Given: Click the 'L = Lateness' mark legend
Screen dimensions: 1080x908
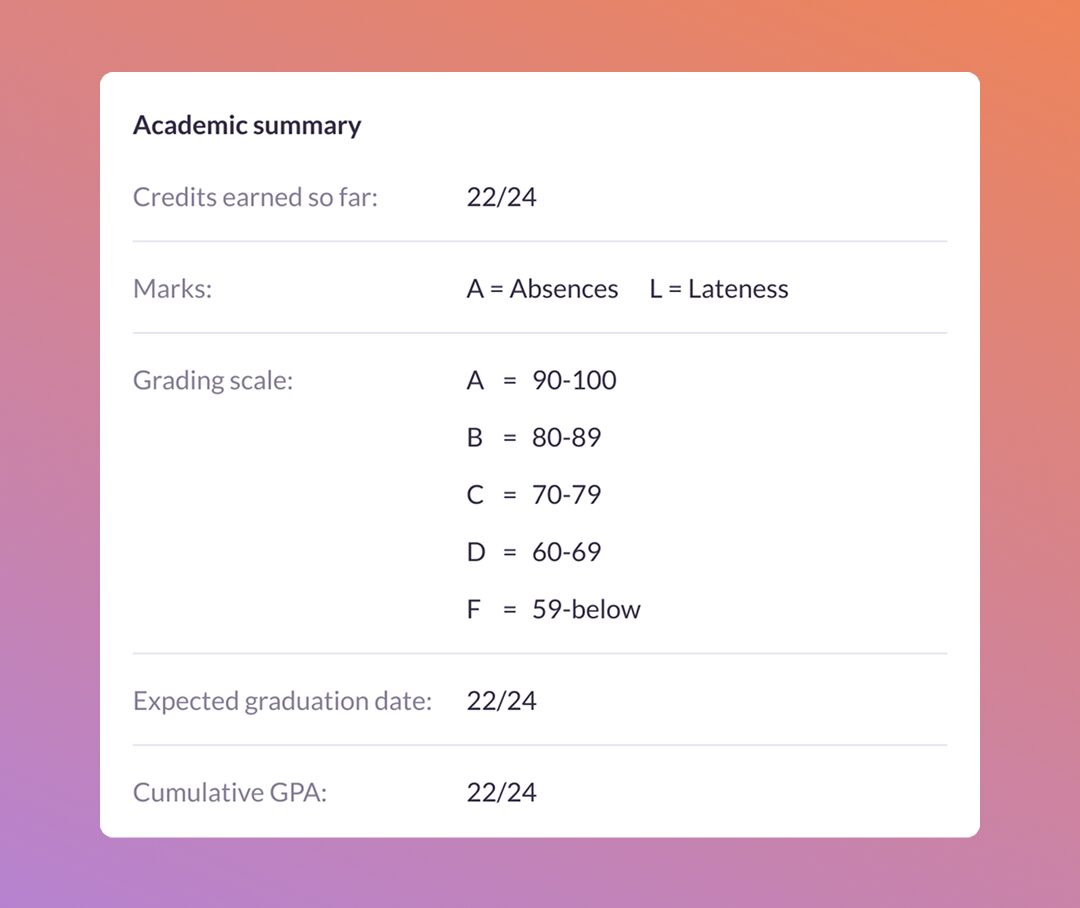Looking at the screenshot, I should point(718,289).
